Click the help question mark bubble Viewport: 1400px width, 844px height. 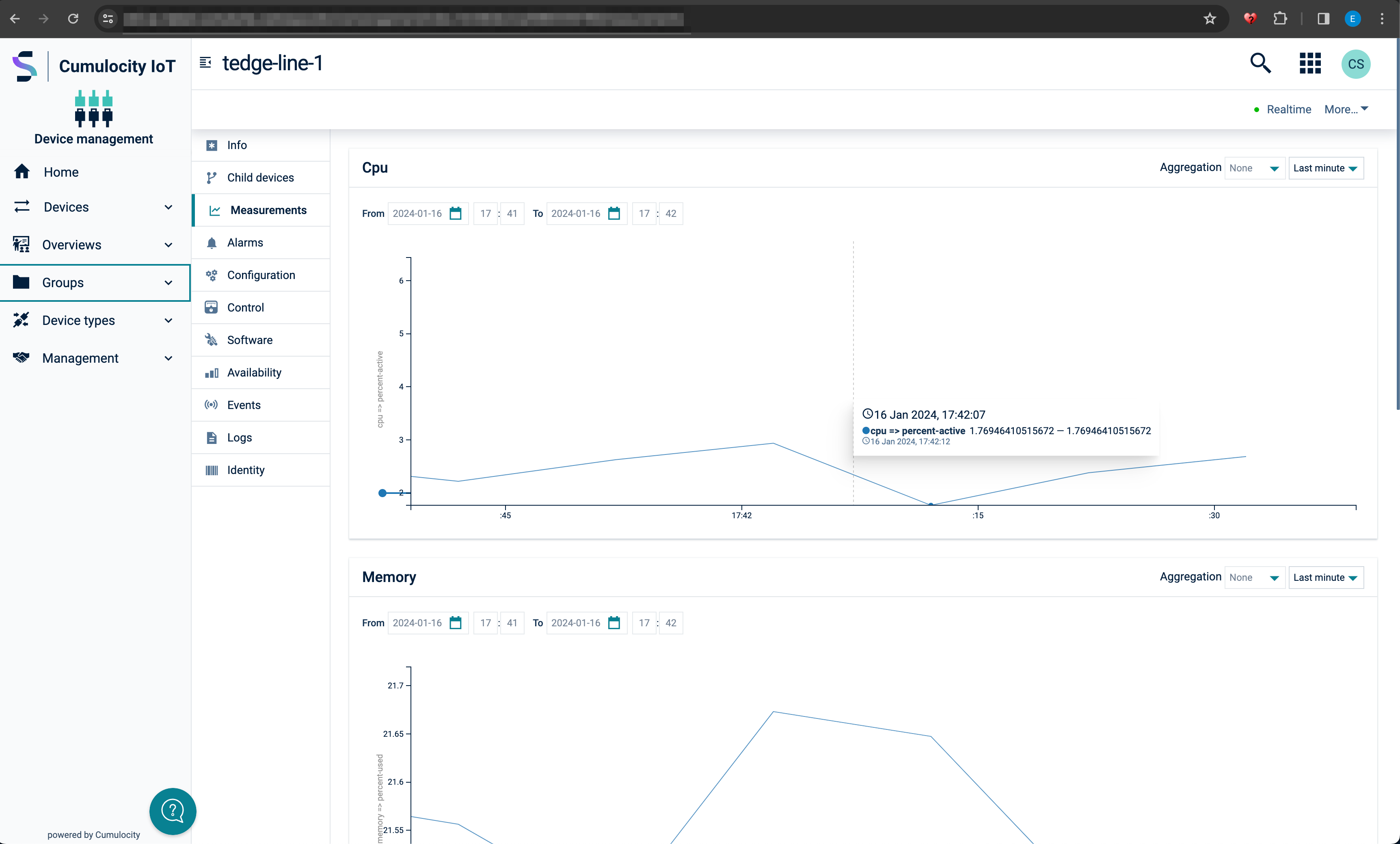pos(172,810)
